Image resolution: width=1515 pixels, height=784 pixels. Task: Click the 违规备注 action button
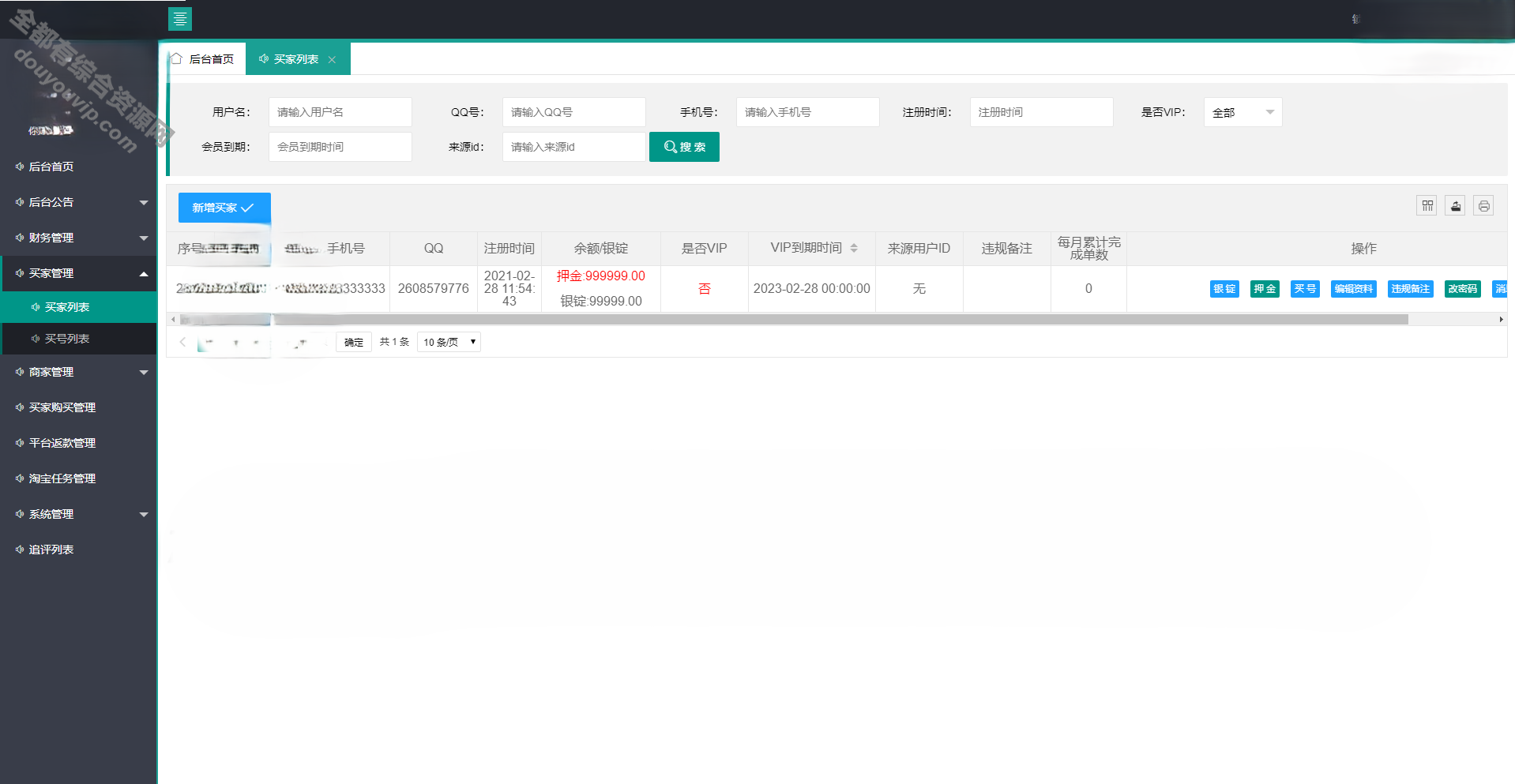tap(1410, 289)
